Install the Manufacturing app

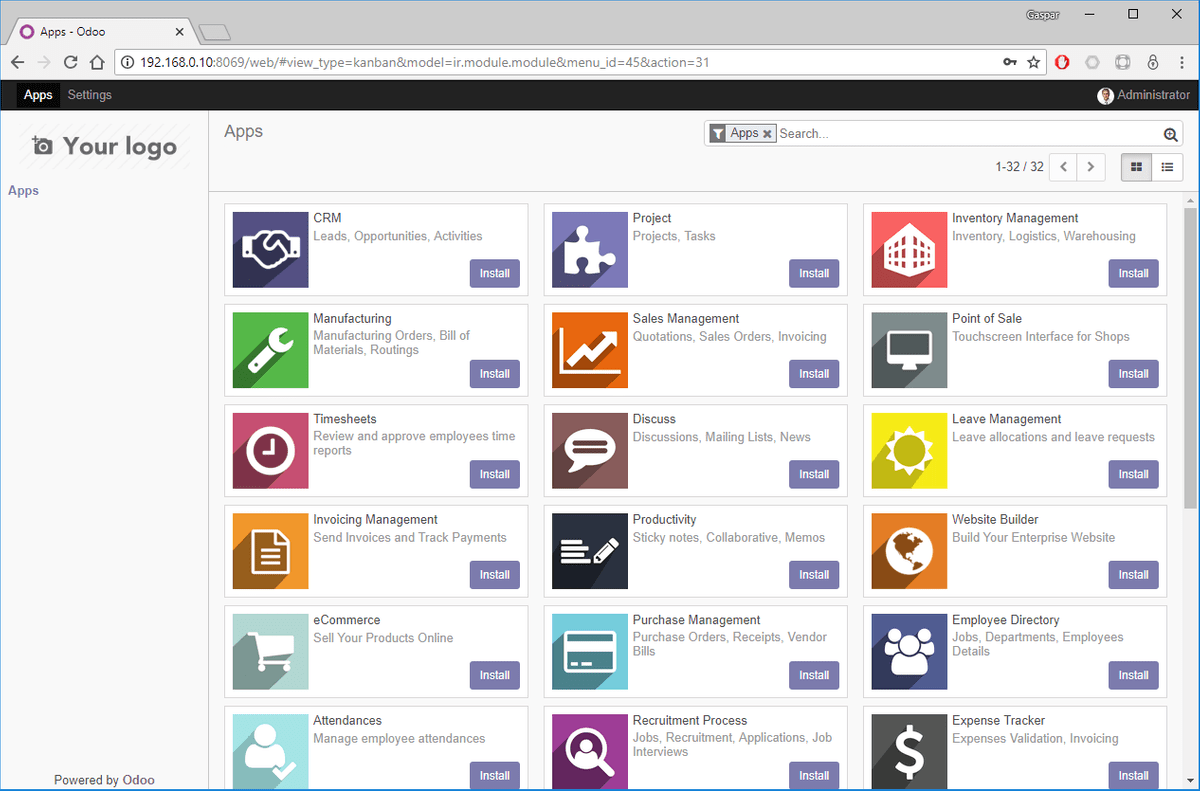coord(495,374)
